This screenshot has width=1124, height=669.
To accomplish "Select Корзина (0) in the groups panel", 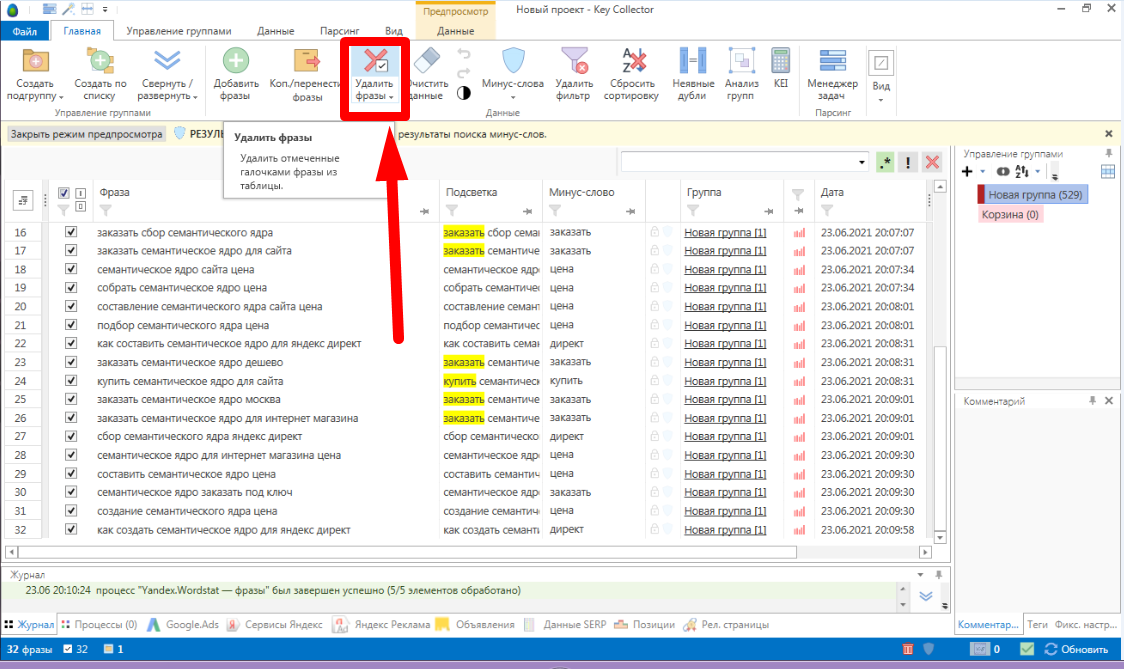I will coord(1010,214).
